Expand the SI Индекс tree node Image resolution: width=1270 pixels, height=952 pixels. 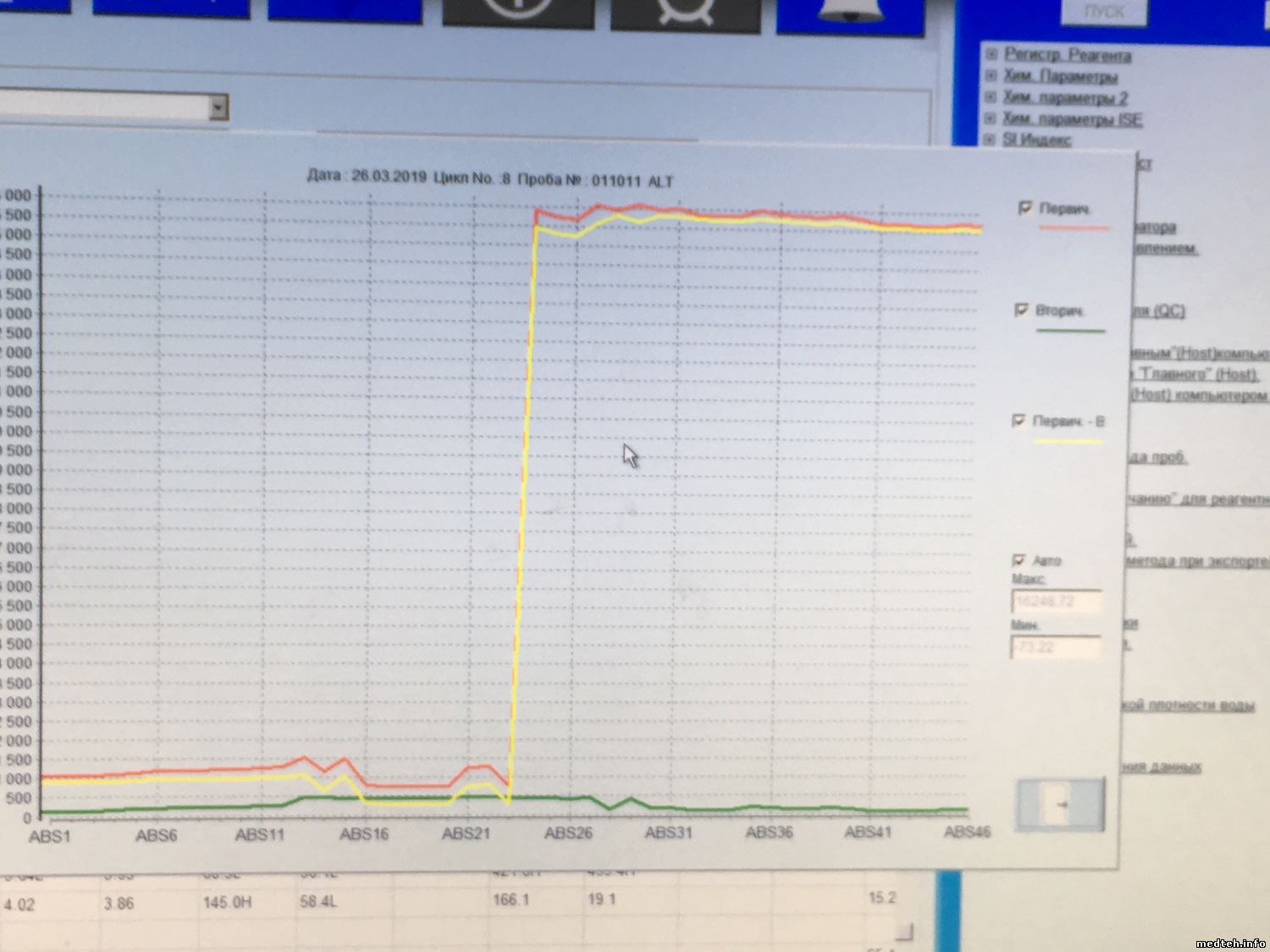pyautogui.click(x=991, y=139)
